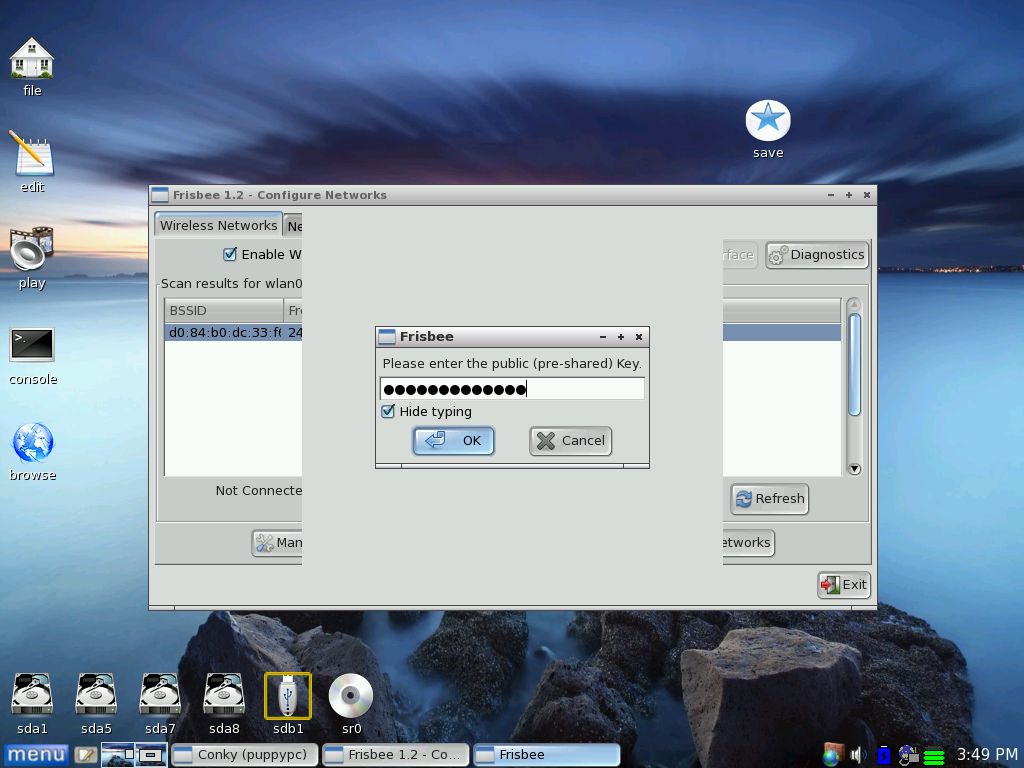Open the browse web browser icon
The image size is (1024, 768).
click(x=32, y=443)
